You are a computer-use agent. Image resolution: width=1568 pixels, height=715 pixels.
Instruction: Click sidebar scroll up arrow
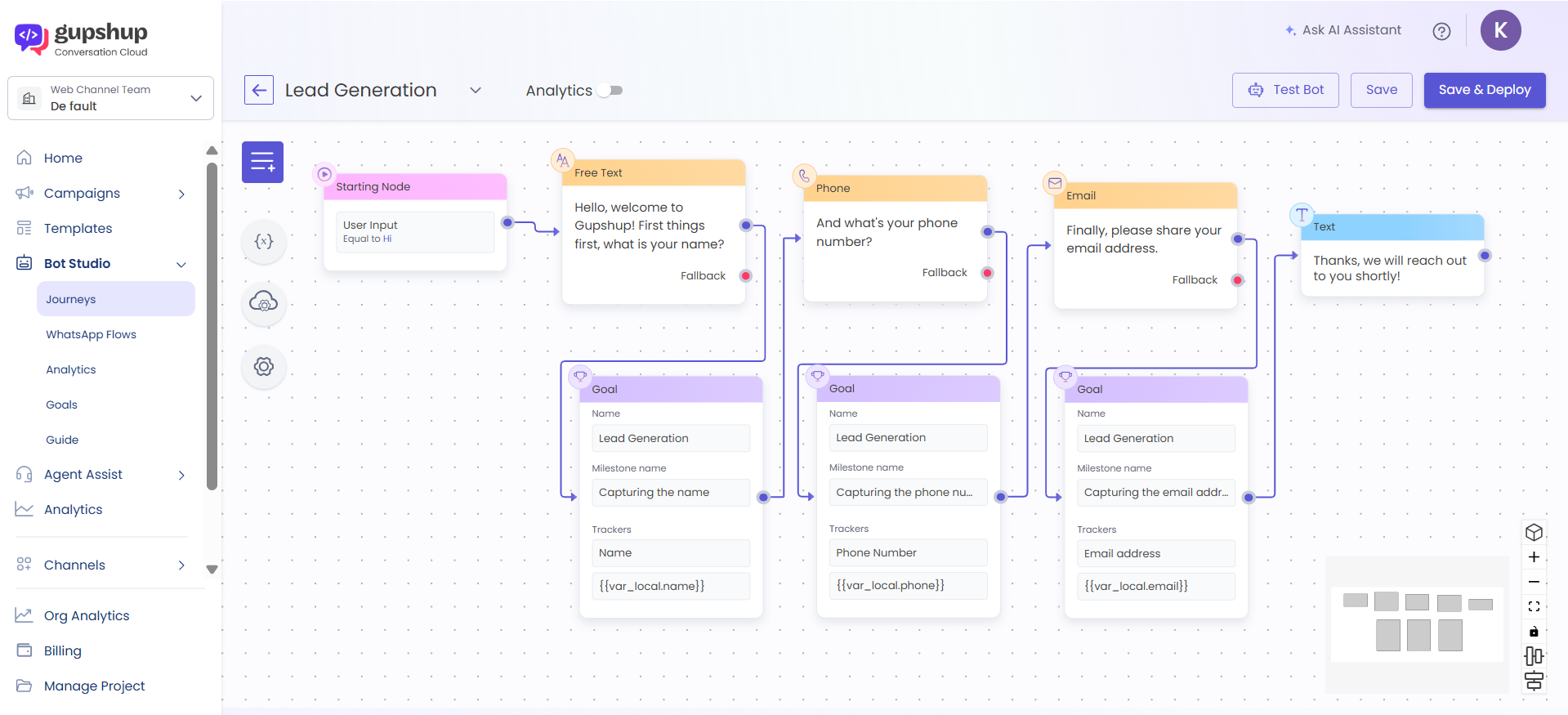[212, 150]
